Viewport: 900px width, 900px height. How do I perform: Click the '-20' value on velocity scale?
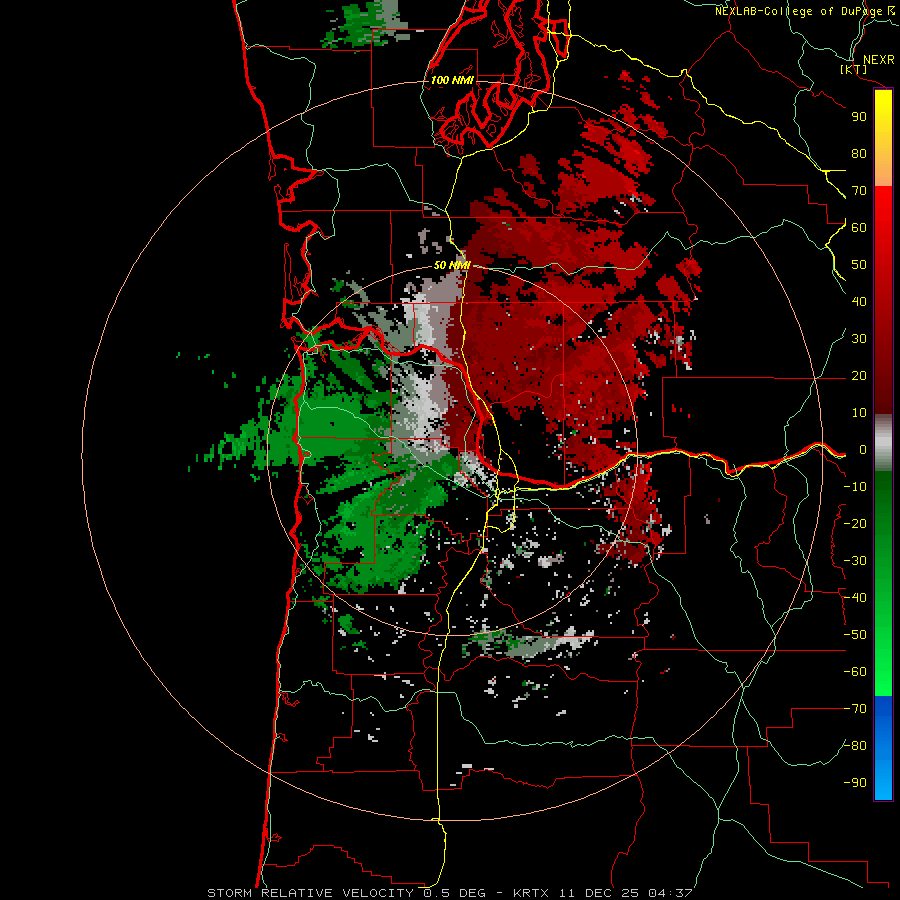point(855,523)
